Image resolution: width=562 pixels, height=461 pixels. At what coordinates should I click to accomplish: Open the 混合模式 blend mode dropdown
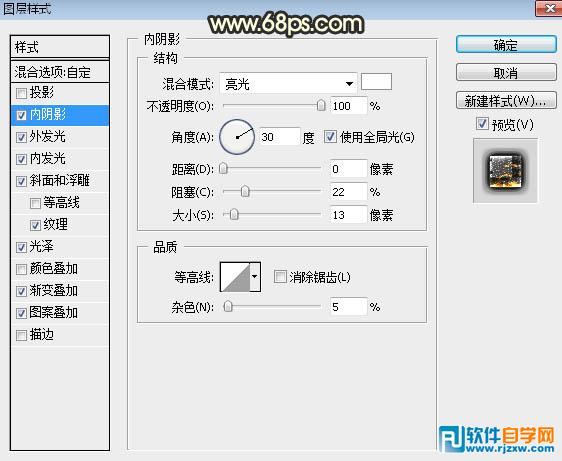click(288, 84)
